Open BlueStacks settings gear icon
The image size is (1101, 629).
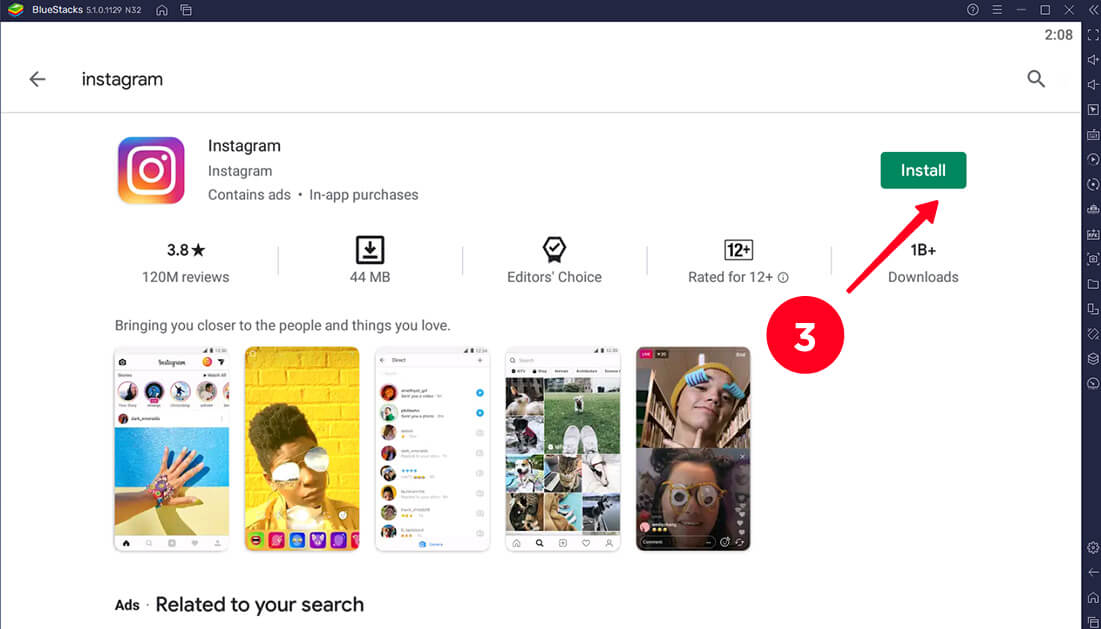point(1093,548)
